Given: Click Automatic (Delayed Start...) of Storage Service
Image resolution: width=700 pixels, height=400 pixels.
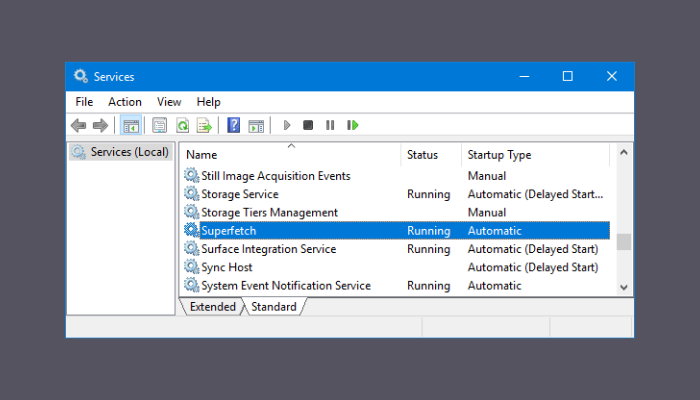Looking at the screenshot, I should [535, 194].
